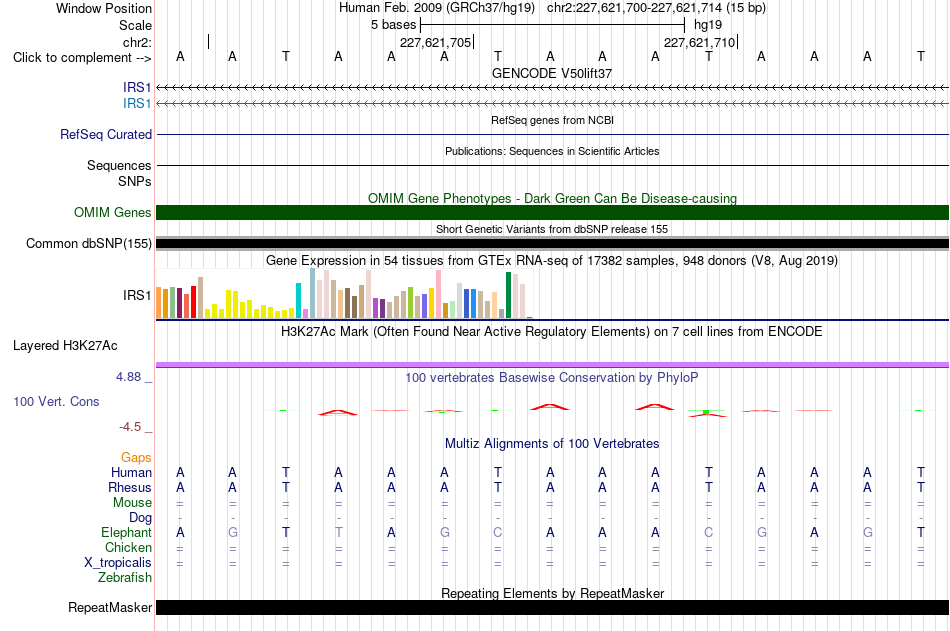The width and height of the screenshot is (950, 631).
Task: Open the light blue IRS1 transcript label
Action: click(137, 104)
